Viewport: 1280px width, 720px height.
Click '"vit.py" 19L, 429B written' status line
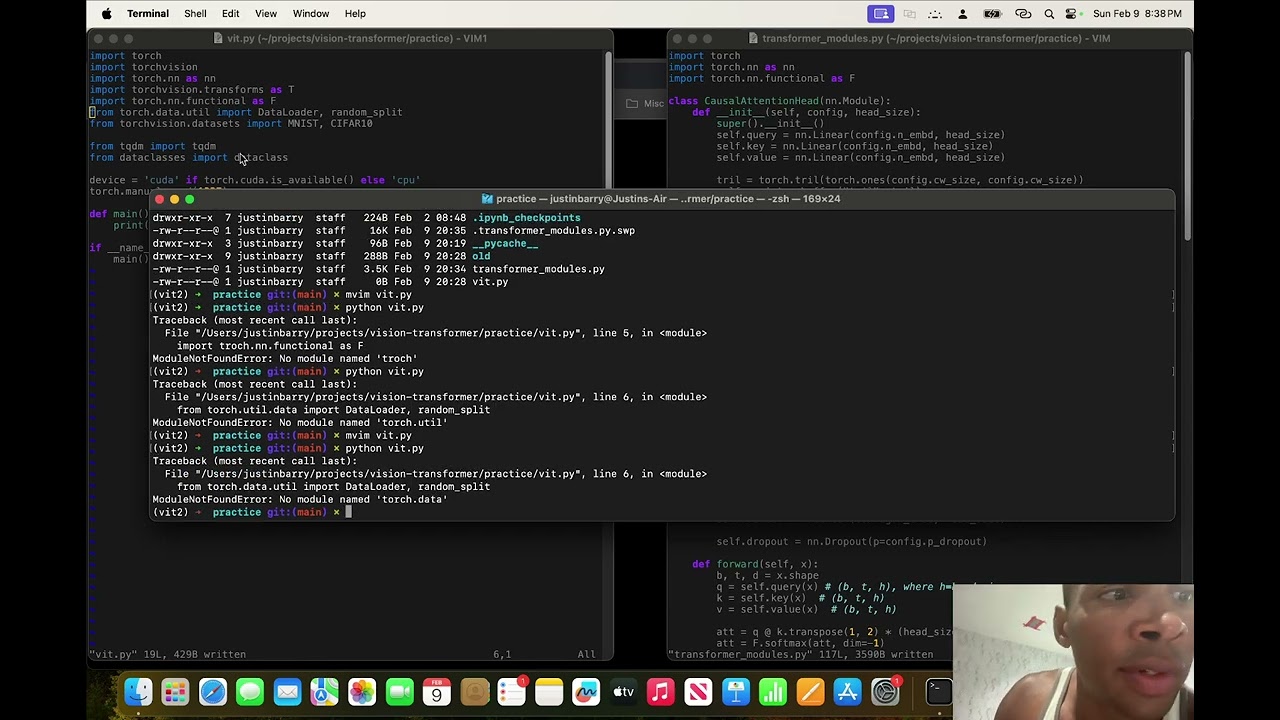tap(167, 655)
